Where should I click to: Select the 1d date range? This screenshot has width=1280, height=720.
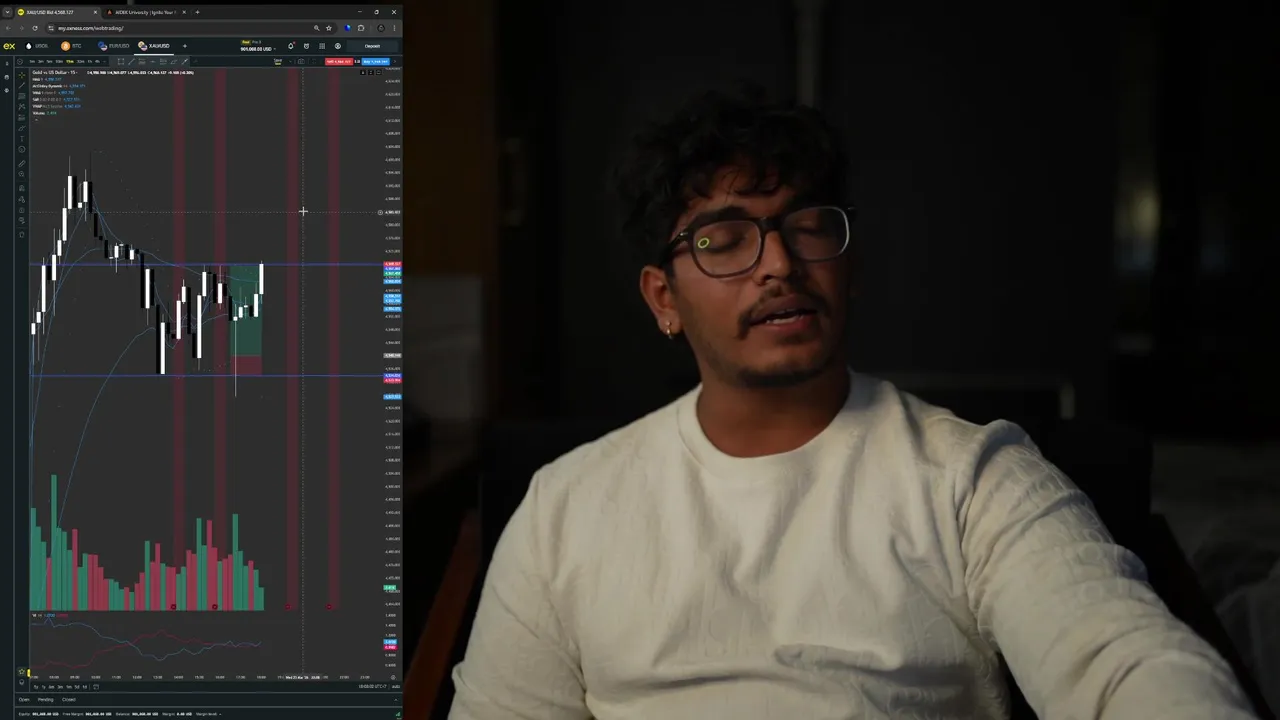tap(85, 687)
